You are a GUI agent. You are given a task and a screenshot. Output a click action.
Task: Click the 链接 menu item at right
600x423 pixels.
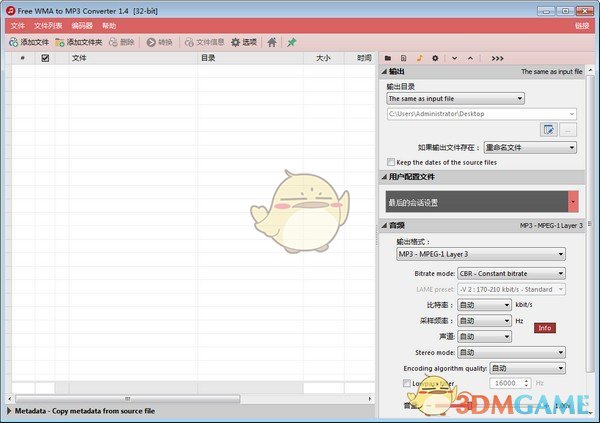pyautogui.click(x=582, y=26)
